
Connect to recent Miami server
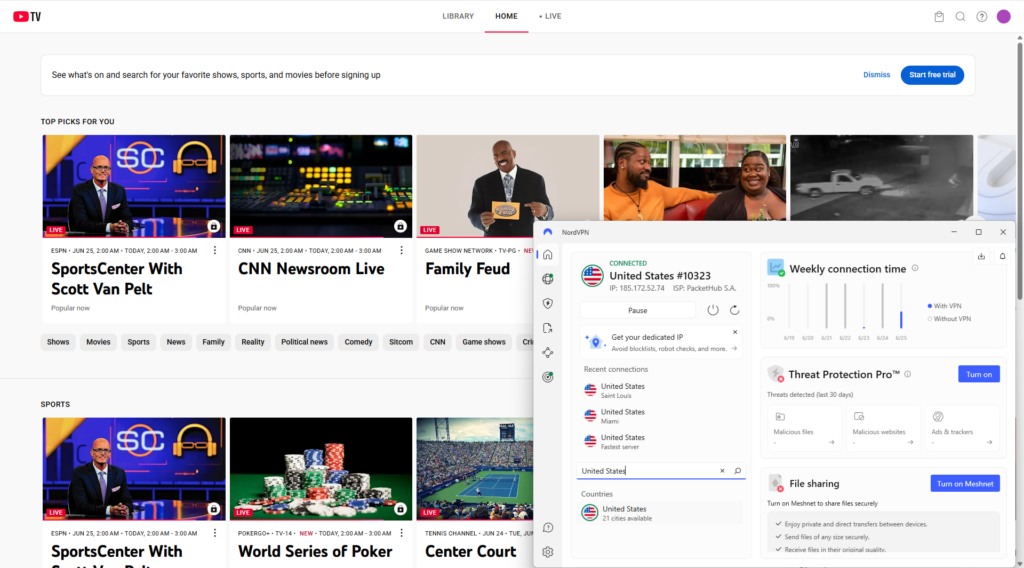[x=660, y=416]
